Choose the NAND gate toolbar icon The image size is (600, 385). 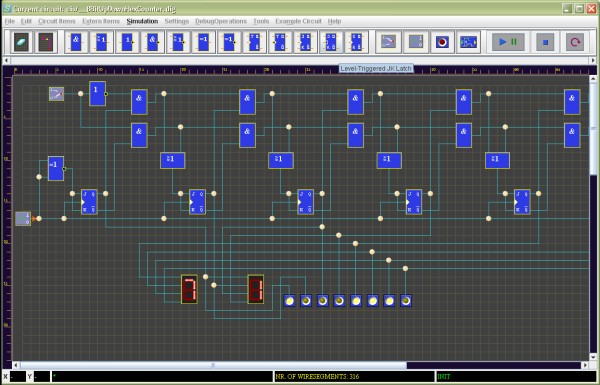(153, 42)
